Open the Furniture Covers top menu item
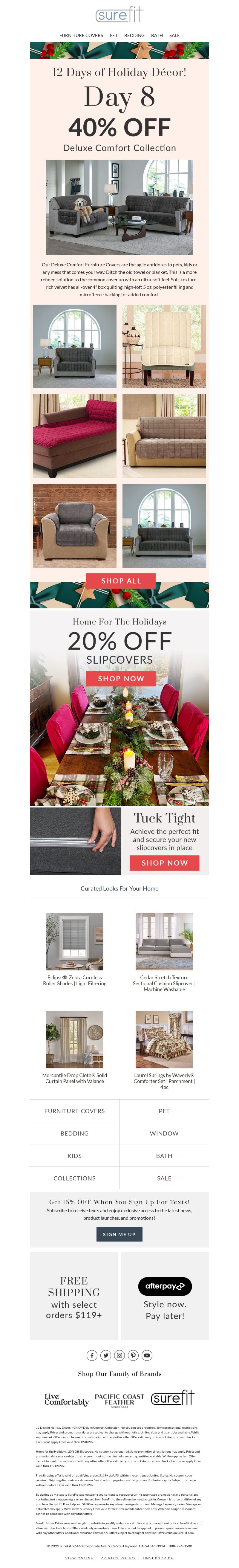 pyautogui.click(x=81, y=35)
